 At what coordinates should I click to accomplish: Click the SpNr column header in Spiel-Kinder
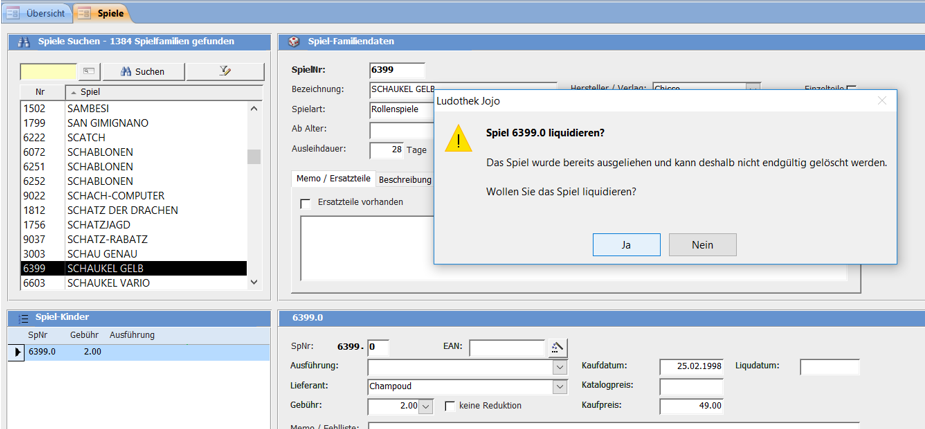(x=38, y=335)
